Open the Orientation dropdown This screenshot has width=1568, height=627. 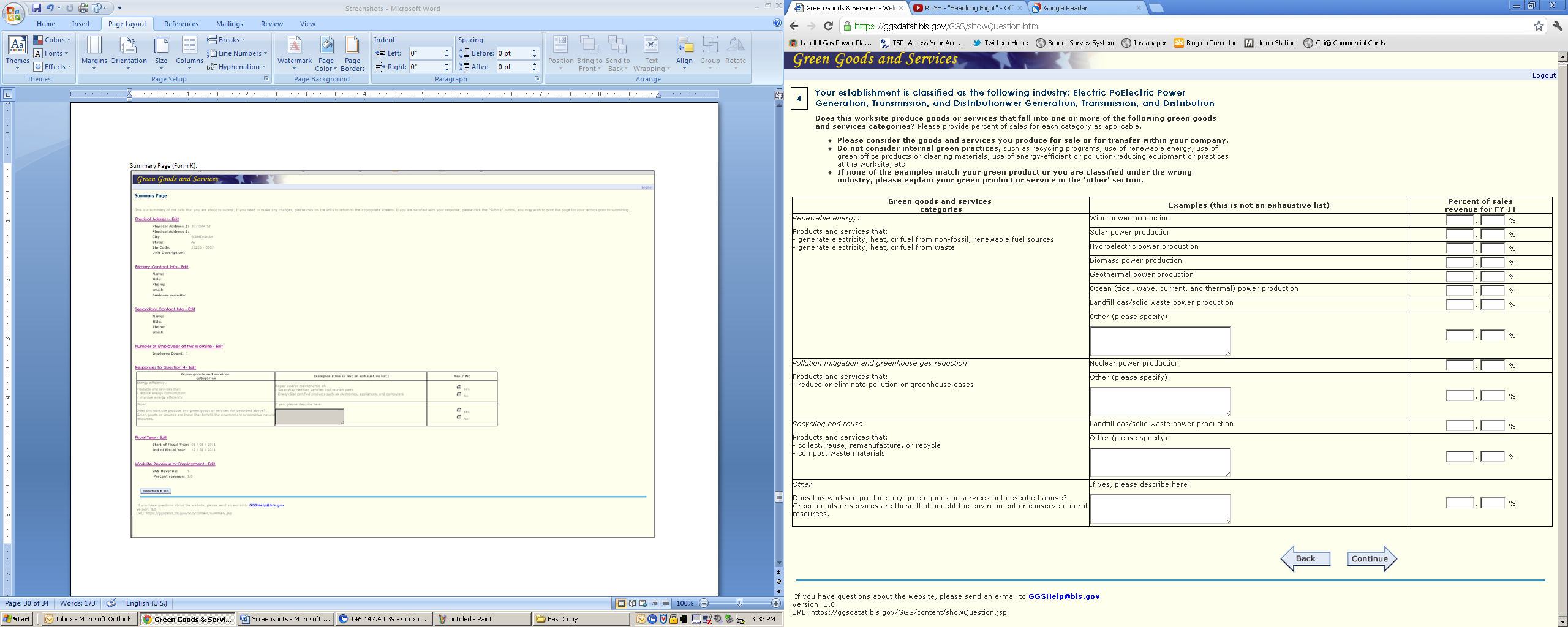[x=129, y=53]
